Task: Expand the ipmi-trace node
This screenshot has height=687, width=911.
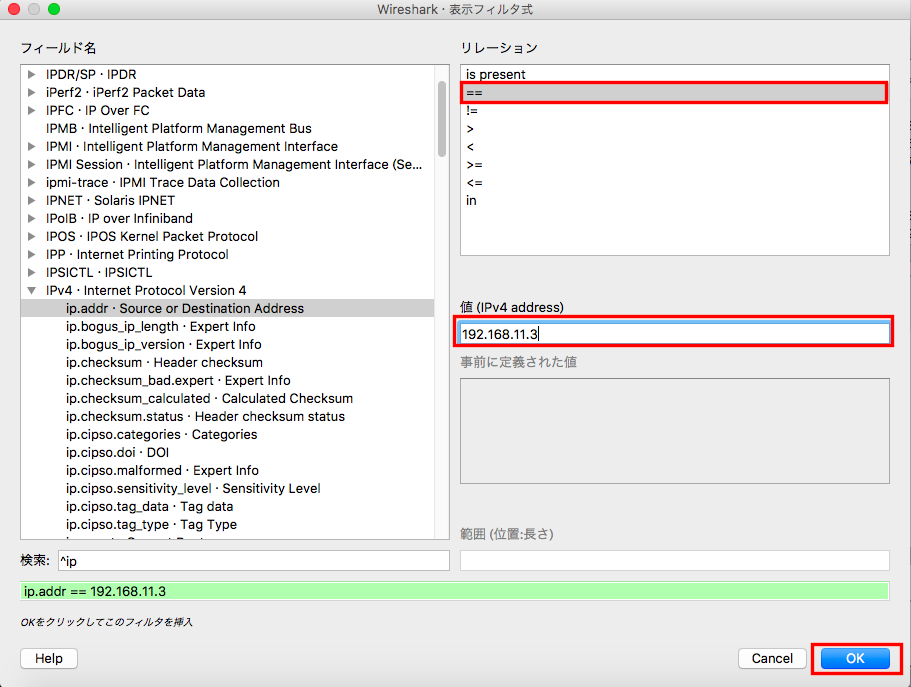Action: click(x=31, y=183)
